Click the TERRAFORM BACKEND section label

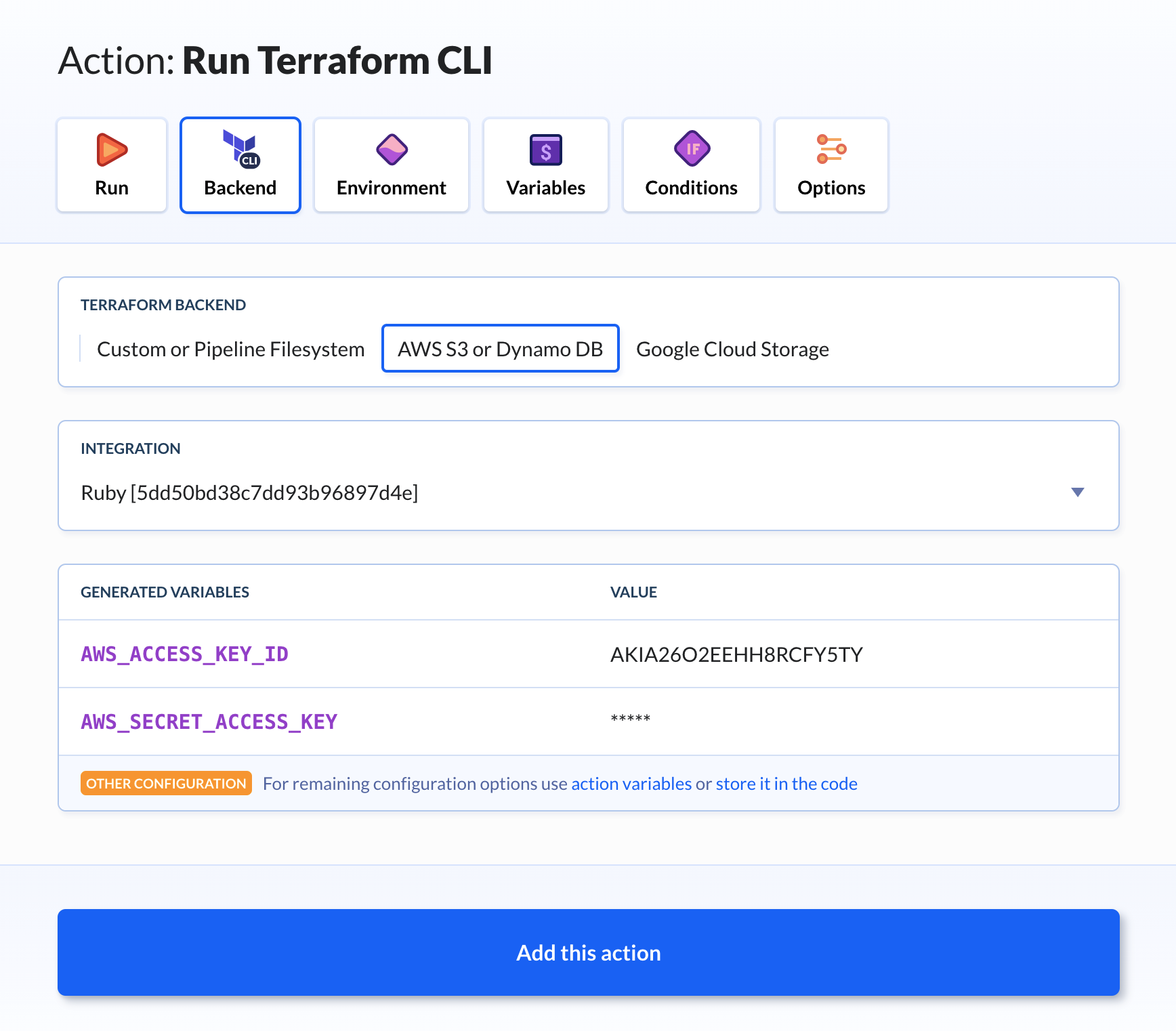click(x=163, y=305)
